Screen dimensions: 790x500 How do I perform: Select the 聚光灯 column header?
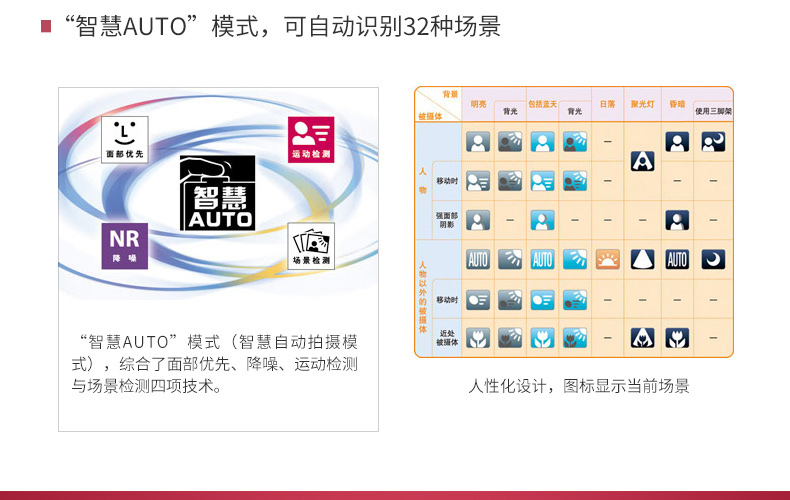click(641, 103)
